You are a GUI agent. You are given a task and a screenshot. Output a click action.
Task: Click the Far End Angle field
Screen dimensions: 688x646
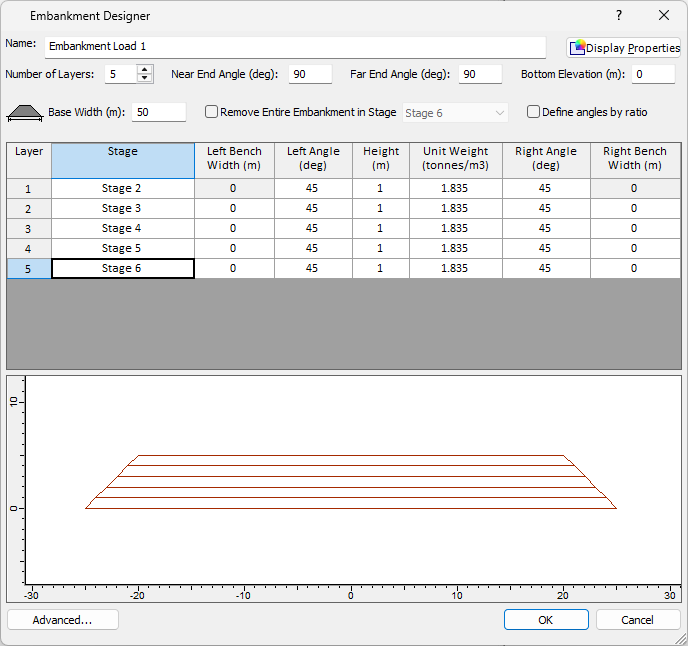(480, 74)
